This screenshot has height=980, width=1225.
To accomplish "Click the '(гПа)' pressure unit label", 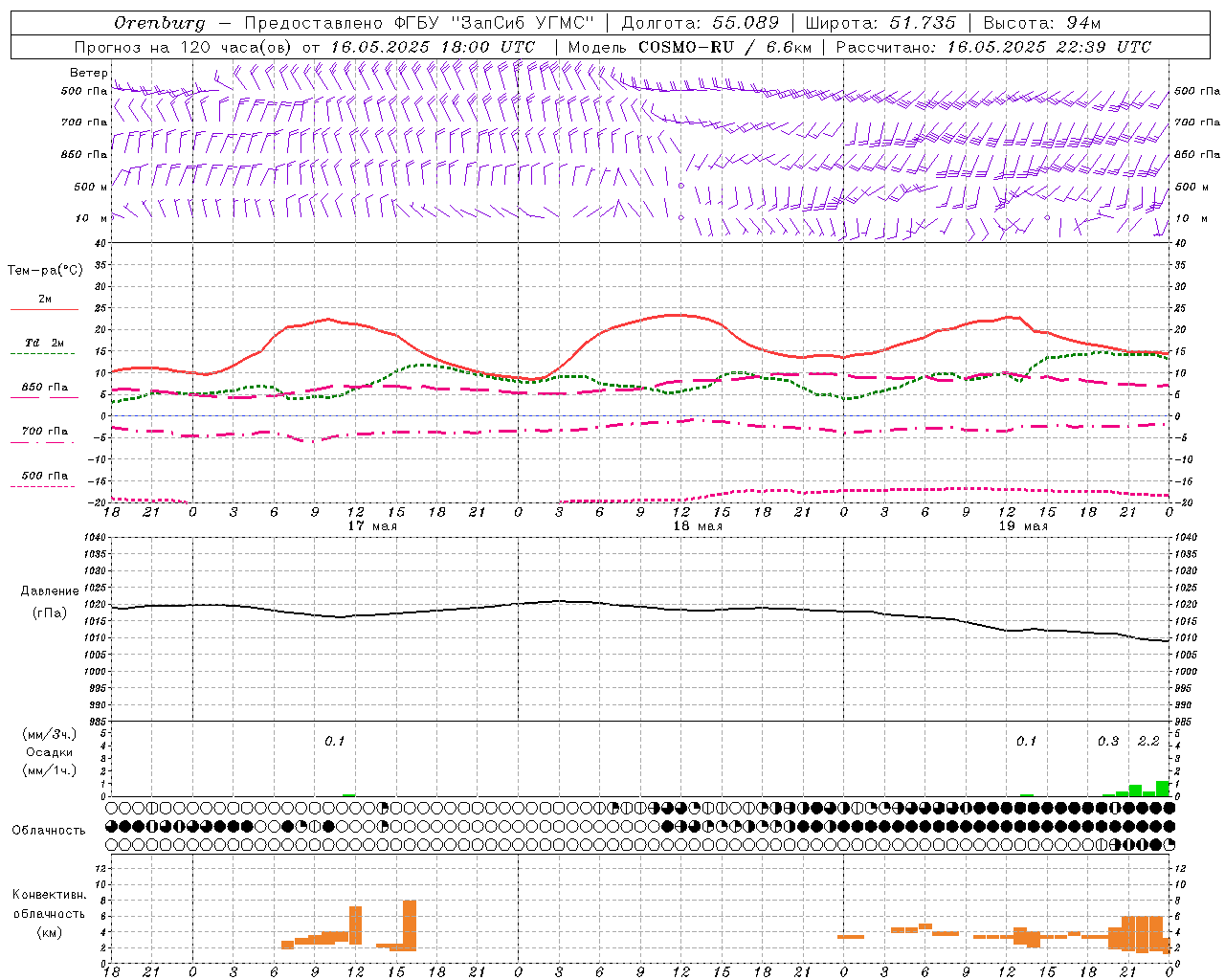I will pyautogui.click(x=50, y=613).
